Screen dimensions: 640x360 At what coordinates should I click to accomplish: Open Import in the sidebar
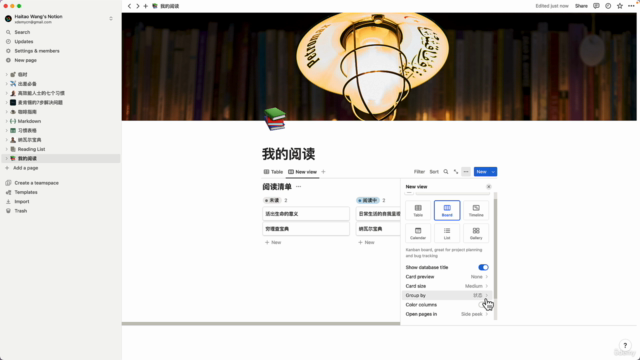[x=22, y=202]
